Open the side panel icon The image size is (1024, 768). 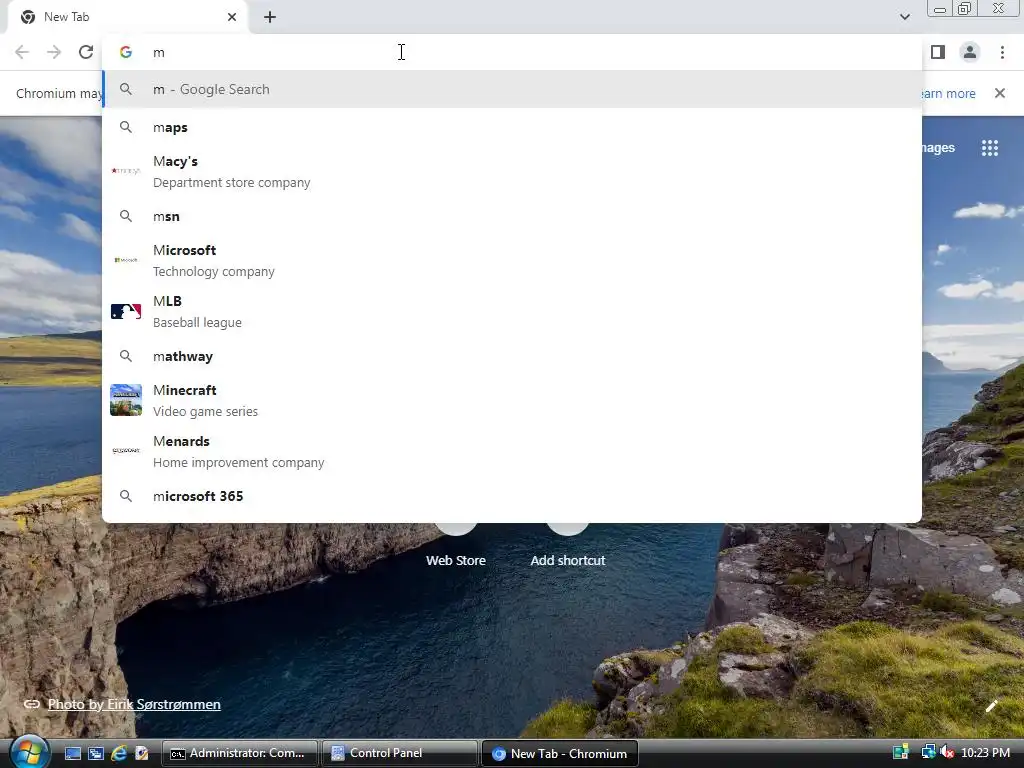point(938,52)
